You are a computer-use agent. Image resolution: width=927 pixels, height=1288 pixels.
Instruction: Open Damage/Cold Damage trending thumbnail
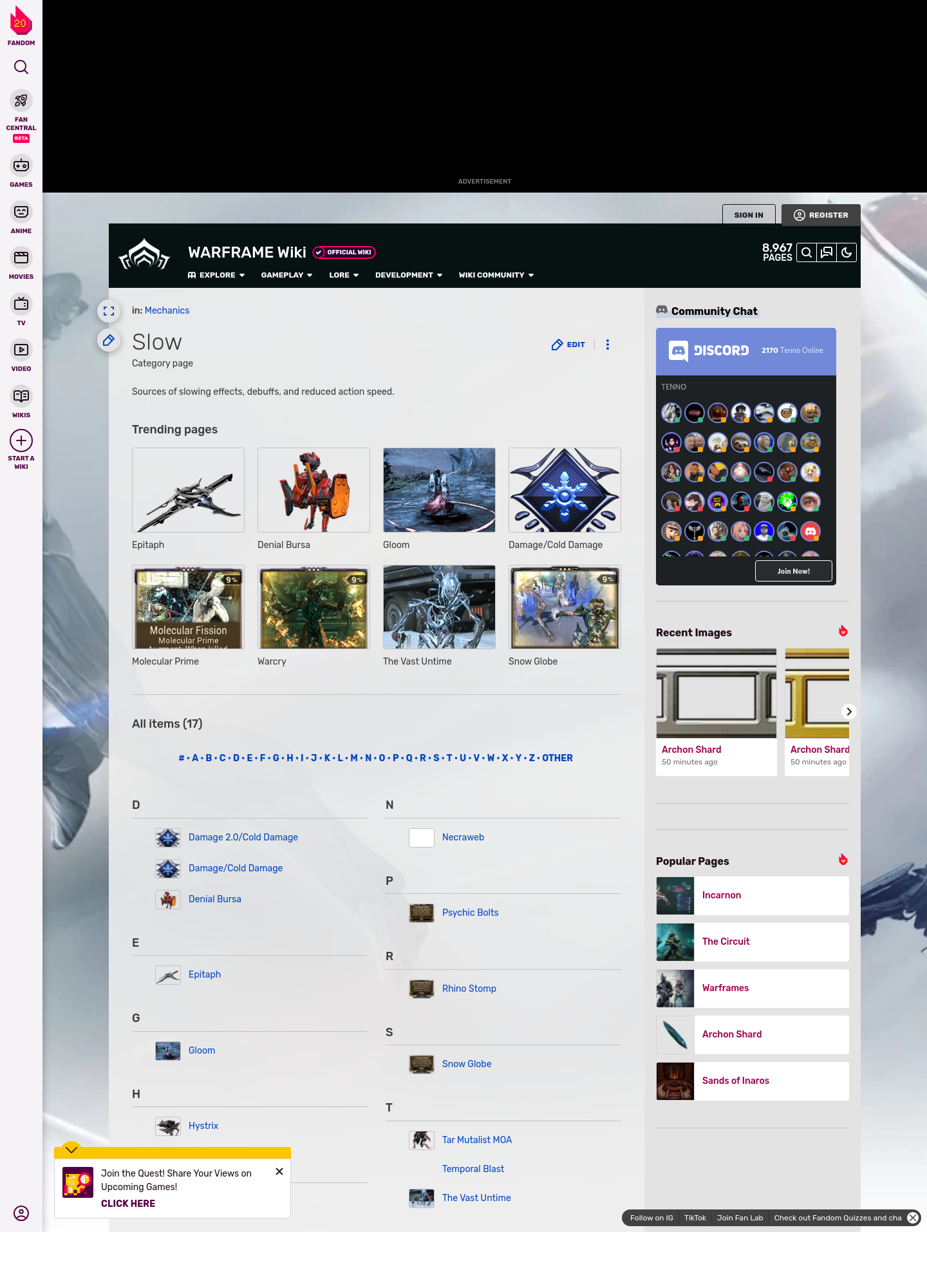(x=565, y=490)
